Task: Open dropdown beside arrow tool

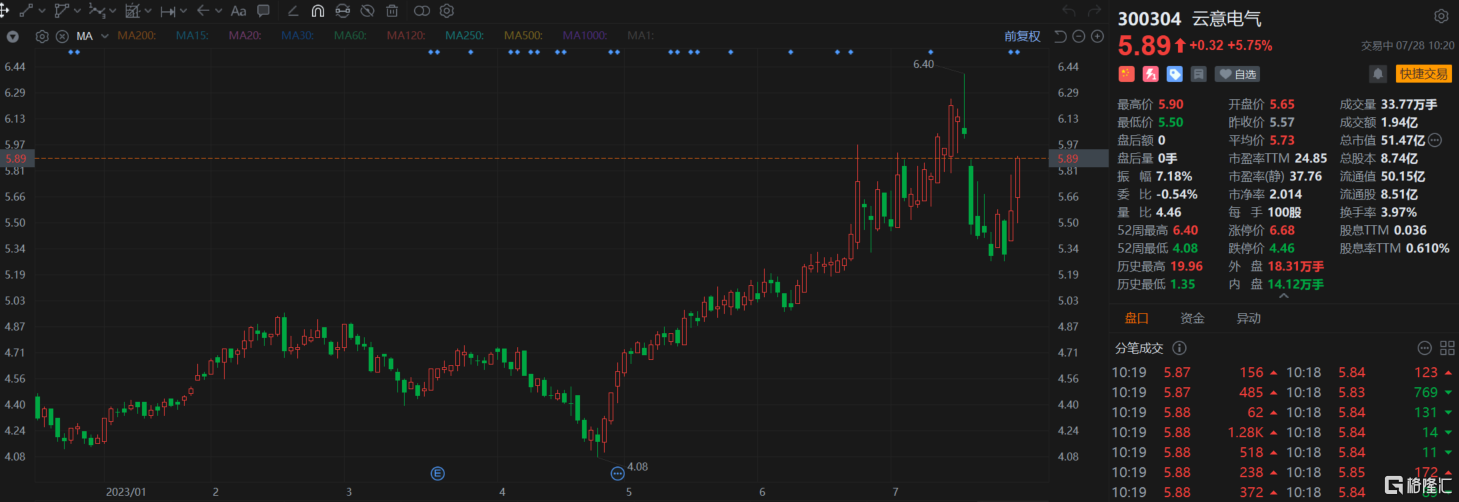Action: tap(218, 11)
